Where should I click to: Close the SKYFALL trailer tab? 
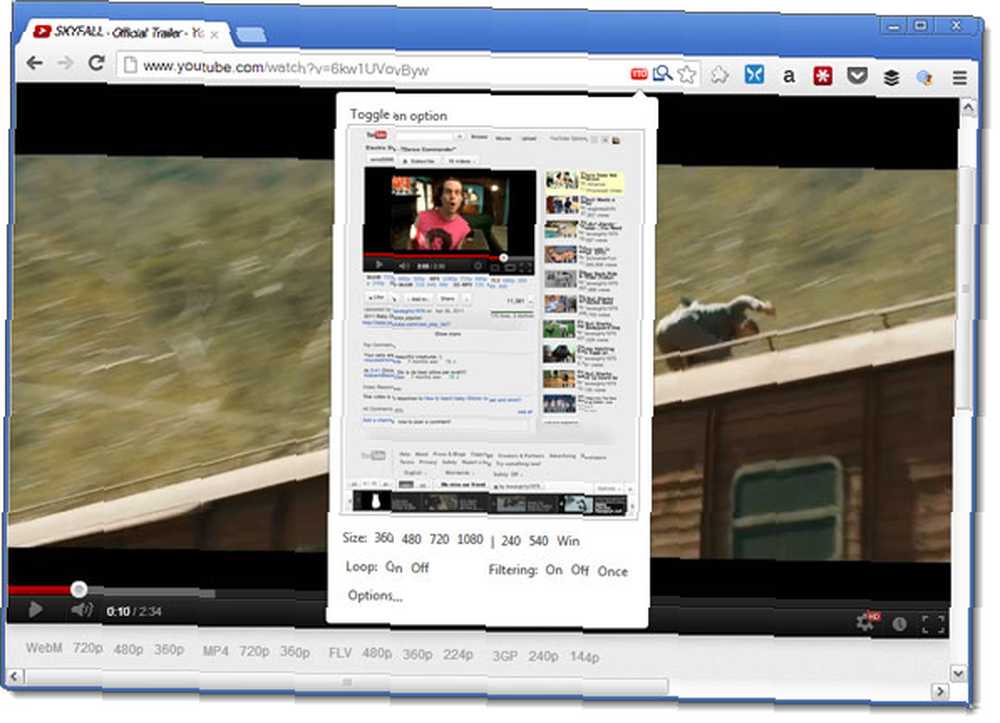point(215,34)
